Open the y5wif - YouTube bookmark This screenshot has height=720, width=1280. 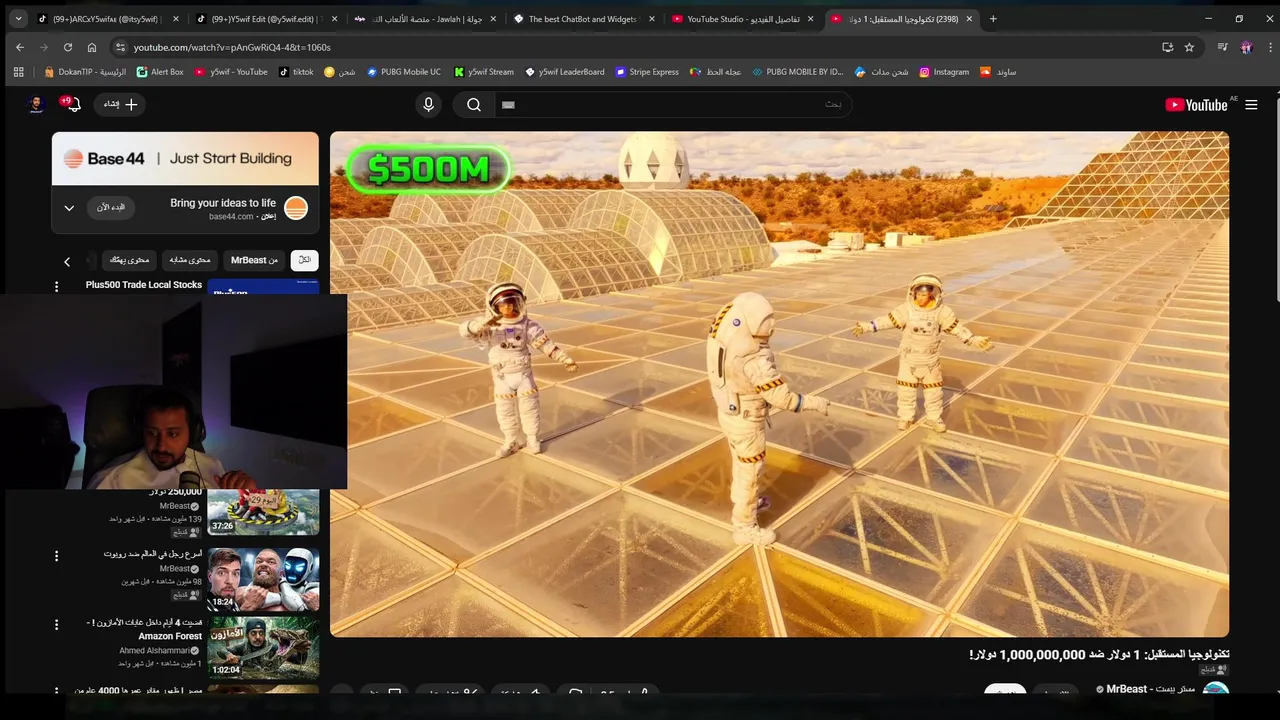pyautogui.click(x=231, y=72)
